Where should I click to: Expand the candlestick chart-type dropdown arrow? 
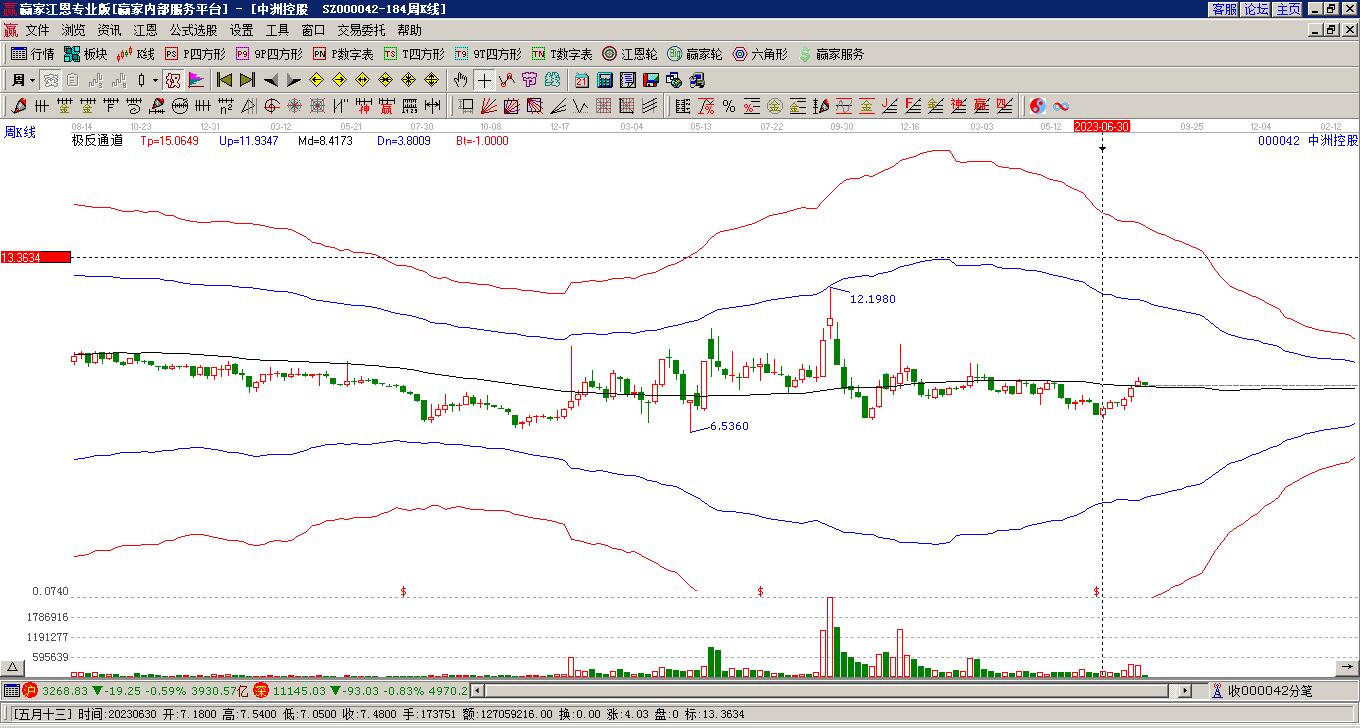155,80
